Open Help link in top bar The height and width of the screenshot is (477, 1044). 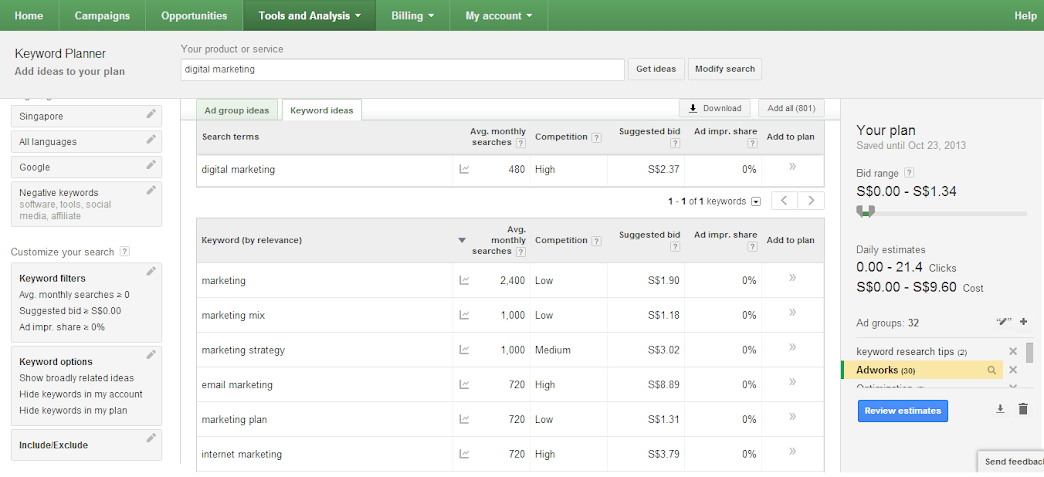[x=1025, y=15]
